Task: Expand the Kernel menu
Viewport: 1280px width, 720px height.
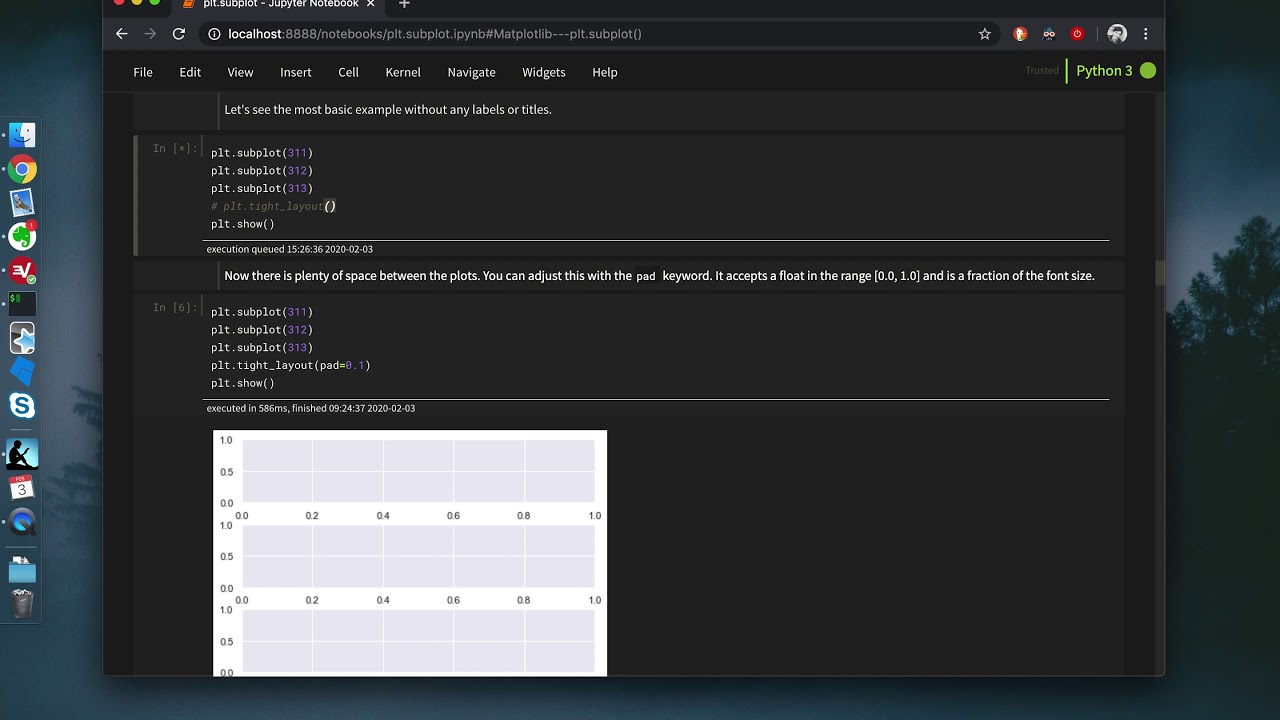Action: (403, 72)
